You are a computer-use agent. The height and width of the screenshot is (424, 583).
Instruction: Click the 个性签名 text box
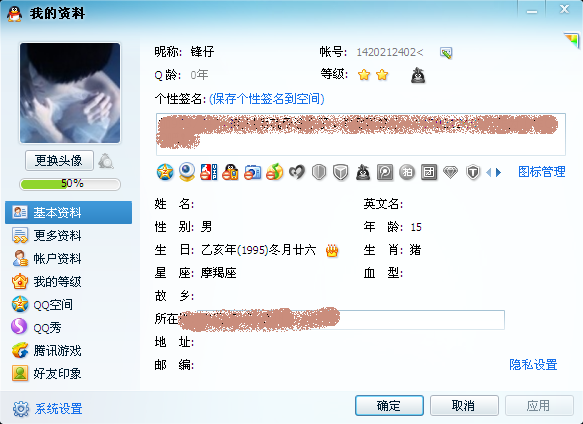click(x=361, y=134)
